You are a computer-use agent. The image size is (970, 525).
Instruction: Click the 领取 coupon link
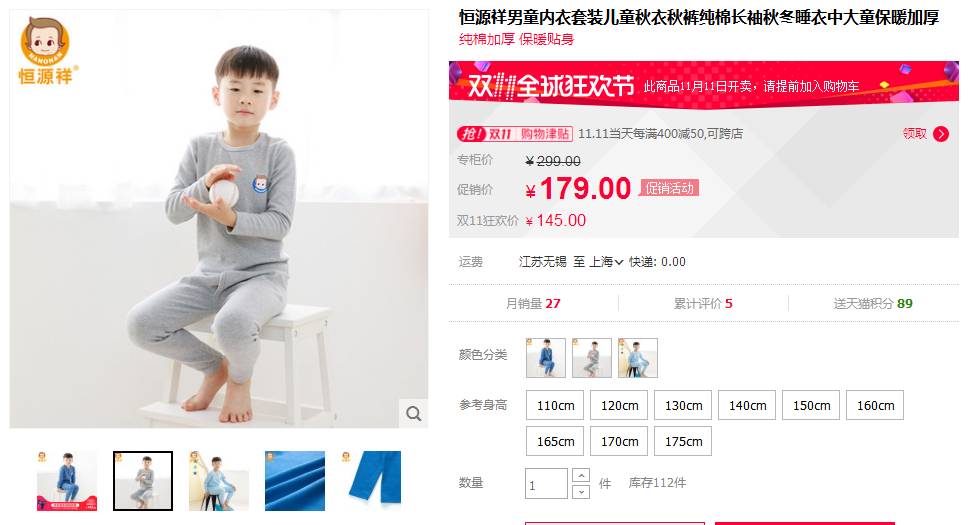pos(914,134)
